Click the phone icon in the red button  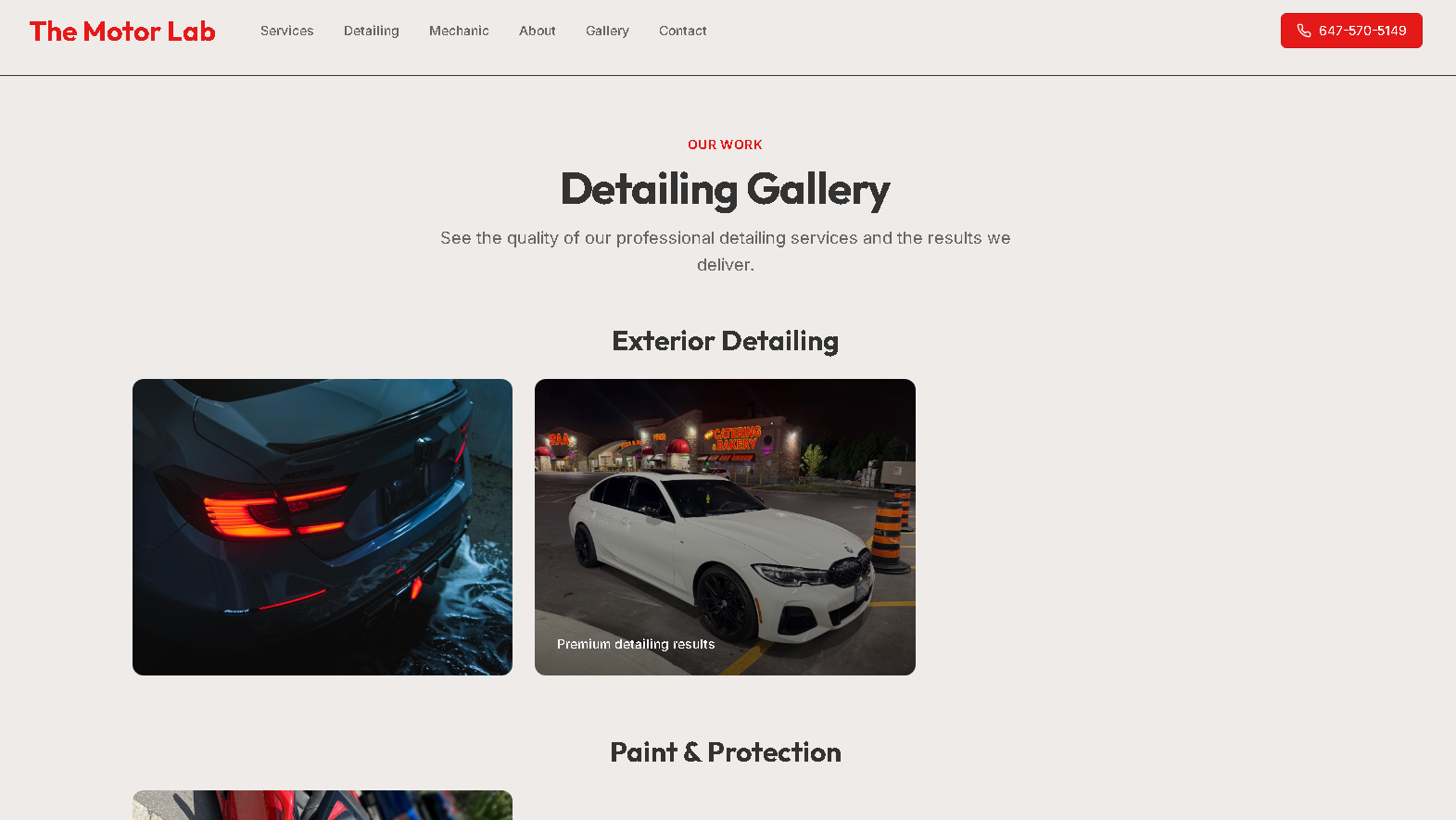pos(1304,31)
